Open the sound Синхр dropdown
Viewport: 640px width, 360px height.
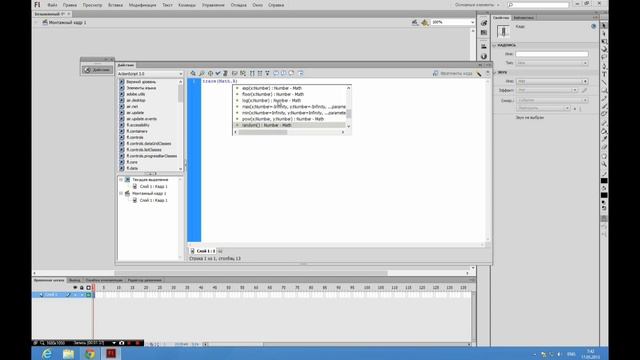[551, 100]
